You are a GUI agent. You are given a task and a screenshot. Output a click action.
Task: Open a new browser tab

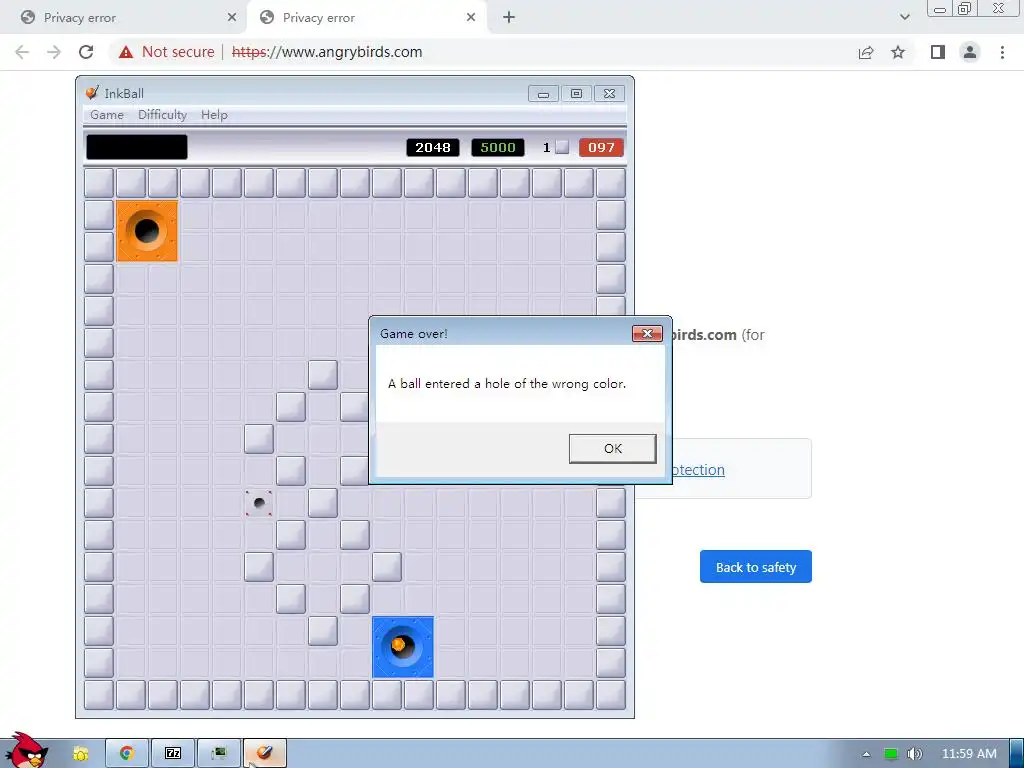(x=509, y=18)
